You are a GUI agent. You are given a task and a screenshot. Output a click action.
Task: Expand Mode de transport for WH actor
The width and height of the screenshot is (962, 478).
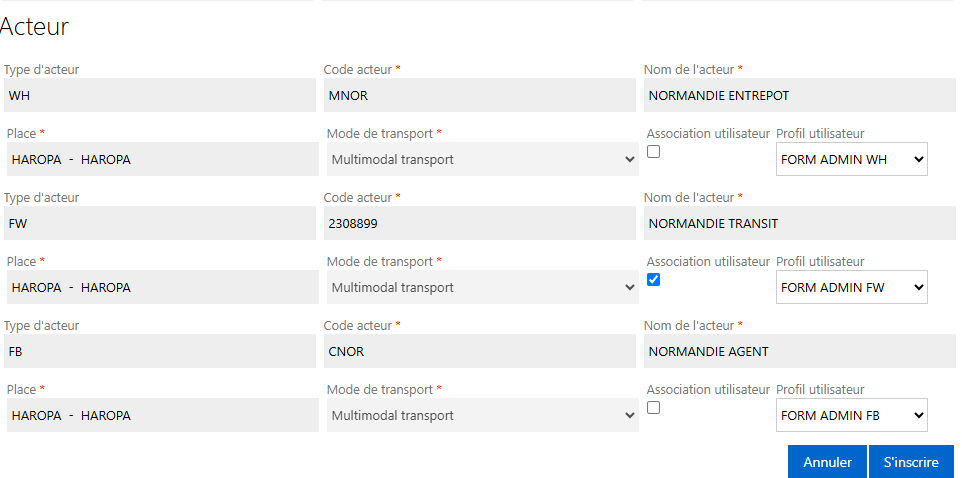(x=482, y=160)
